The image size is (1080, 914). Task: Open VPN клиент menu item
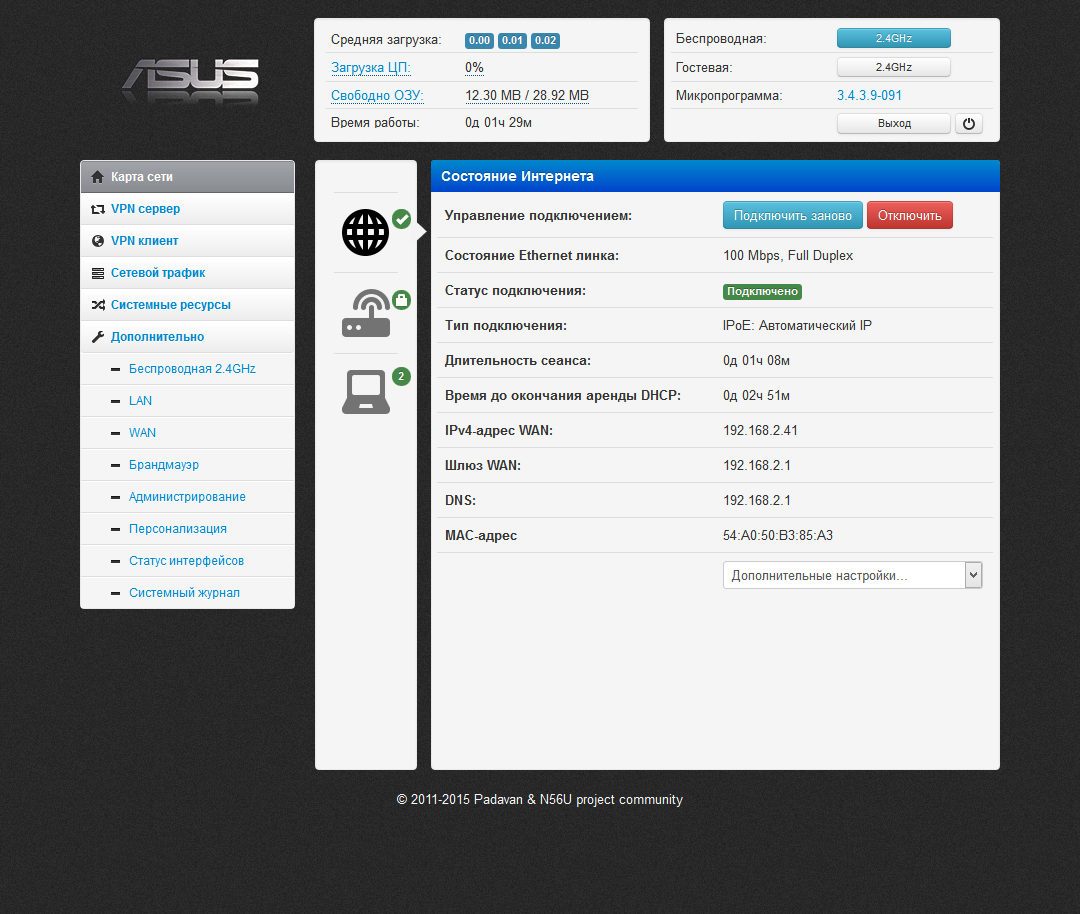[187, 241]
